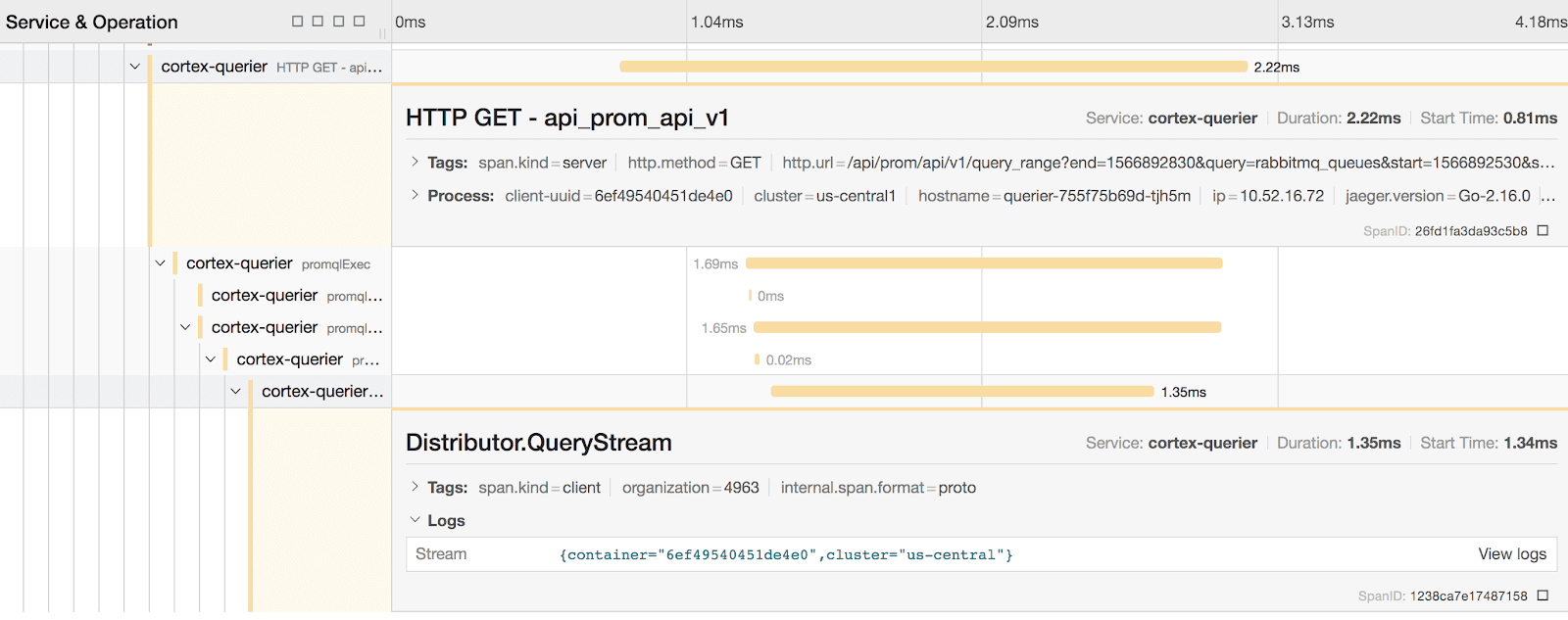
Task: Click the 2.22ms span bar in the timeline
Action: point(933,67)
